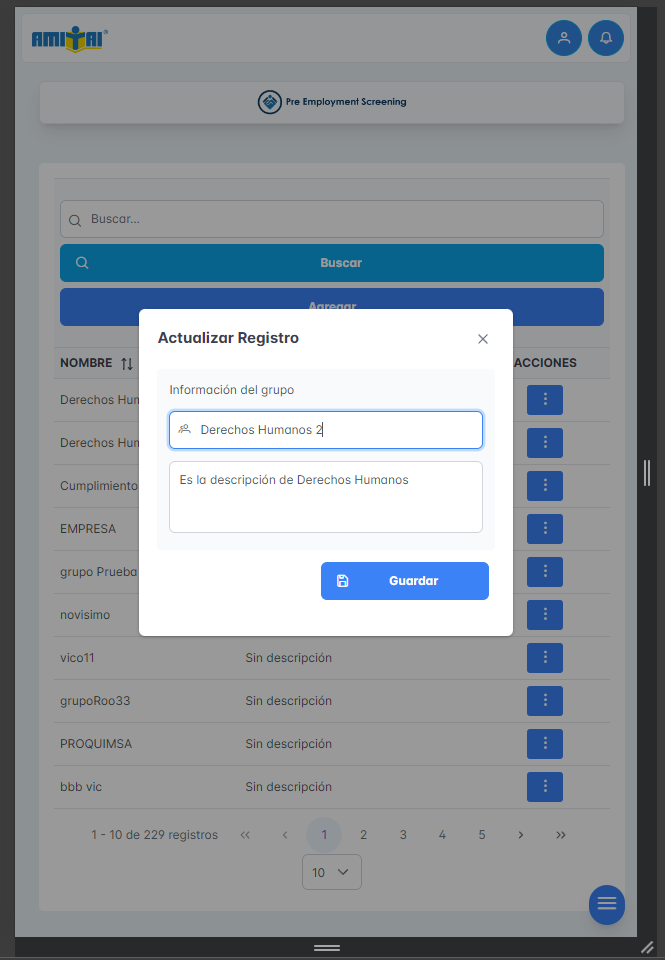This screenshot has width=665, height=960.
Task: Go to the next page arrow
Action: coord(520,835)
